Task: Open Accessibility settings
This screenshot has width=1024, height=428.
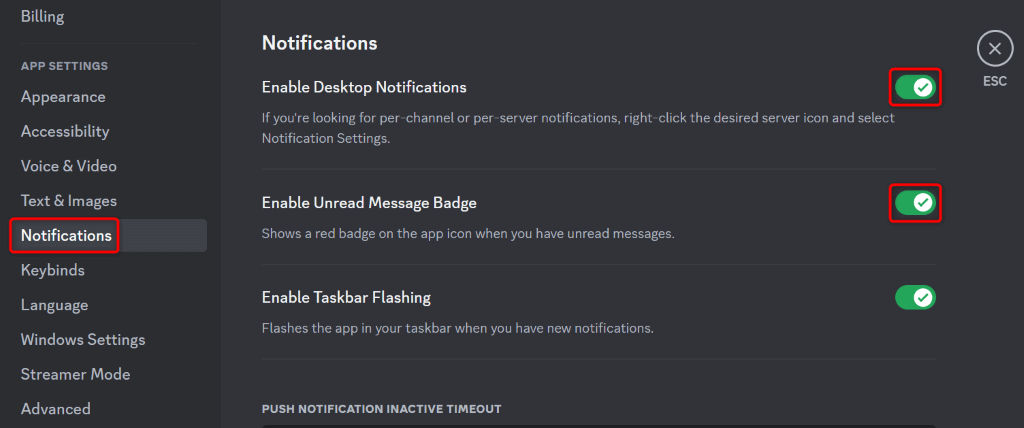Action: [x=65, y=131]
